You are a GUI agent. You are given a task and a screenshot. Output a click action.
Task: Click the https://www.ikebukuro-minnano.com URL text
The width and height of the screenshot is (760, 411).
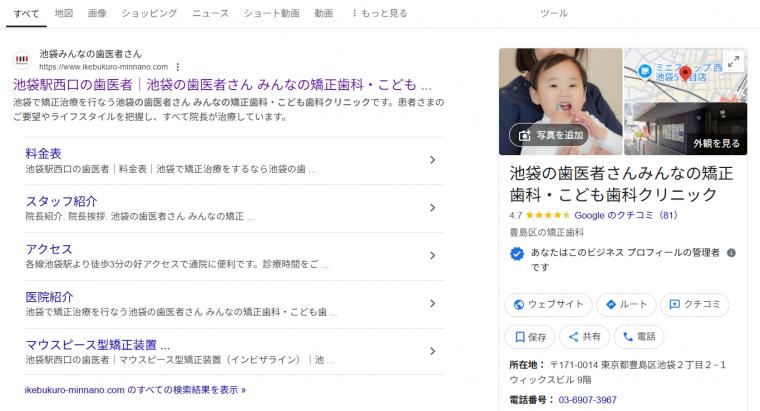click(103, 67)
